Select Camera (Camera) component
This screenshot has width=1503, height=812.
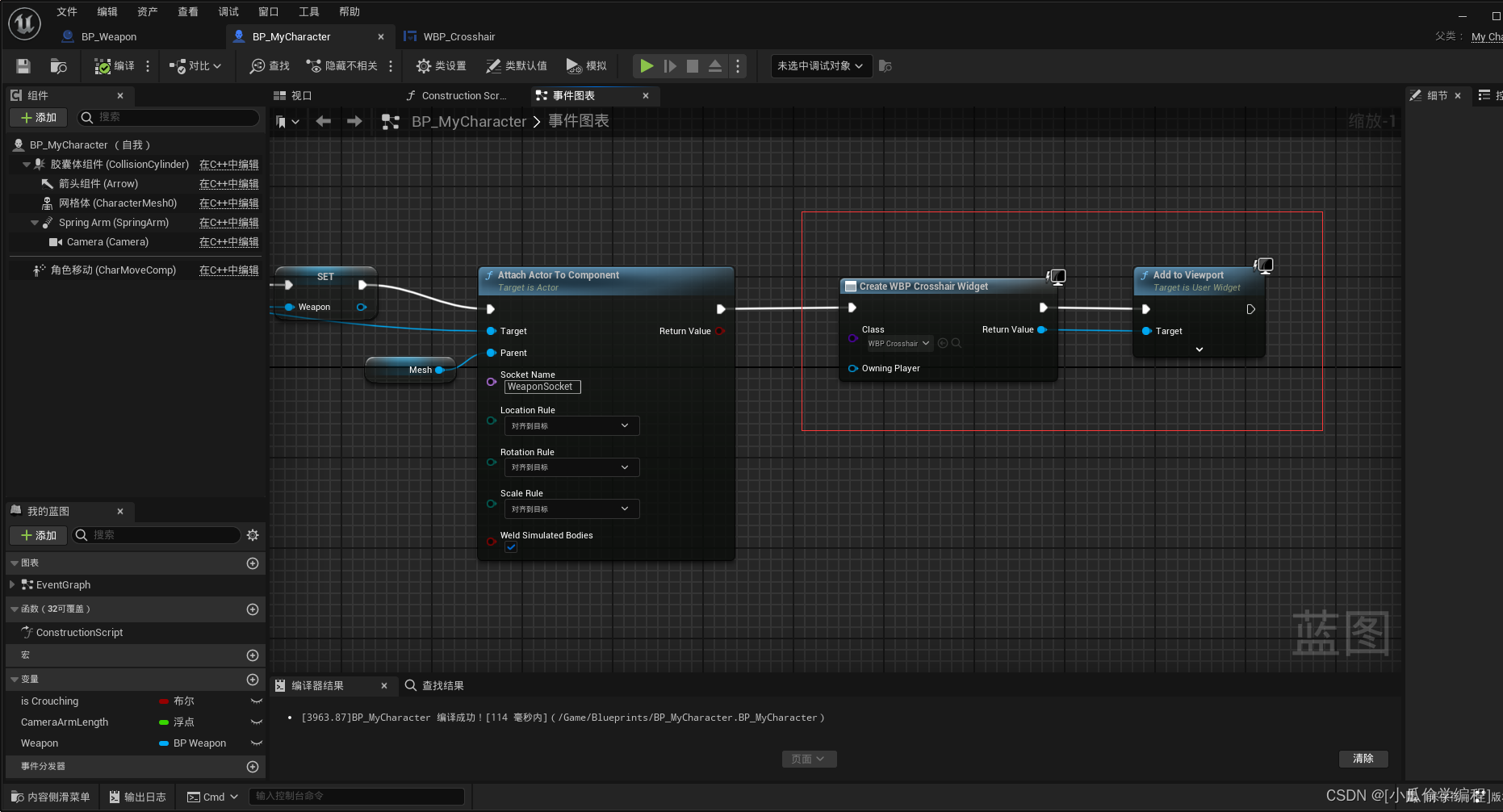107,242
